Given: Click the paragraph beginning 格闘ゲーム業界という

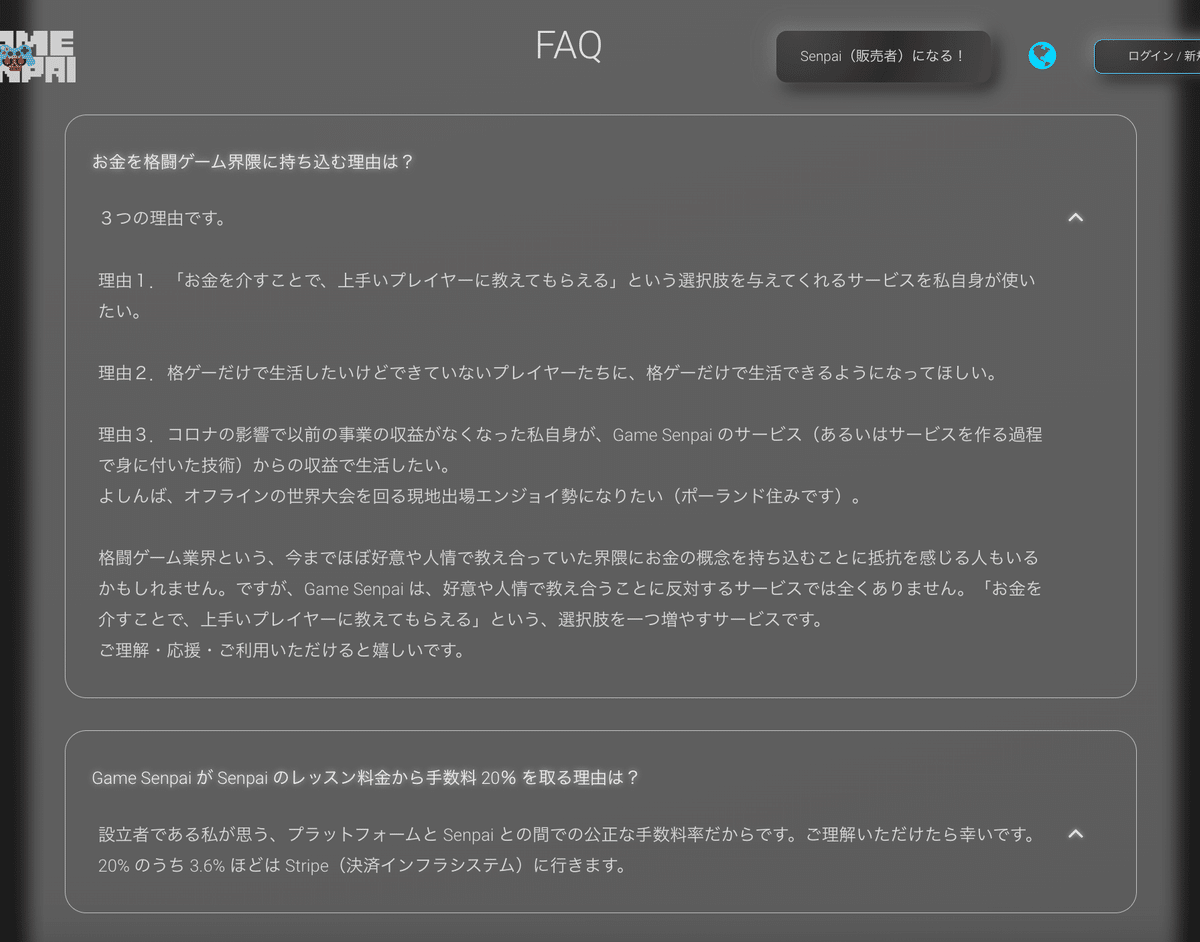Looking at the screenshot, I should coord(570,588).
